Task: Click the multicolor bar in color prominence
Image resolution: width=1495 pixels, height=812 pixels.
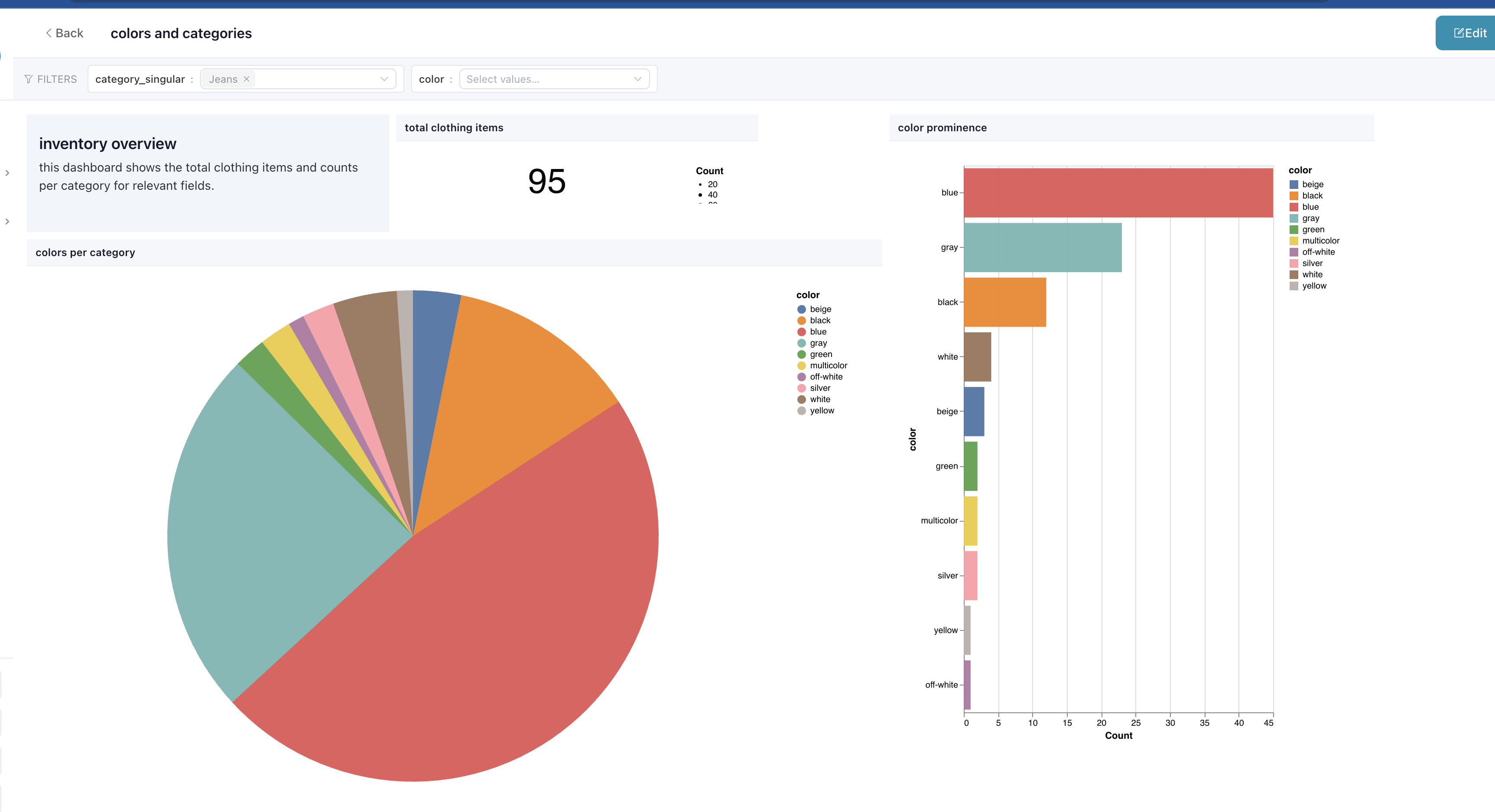Action: pos(971,521)
